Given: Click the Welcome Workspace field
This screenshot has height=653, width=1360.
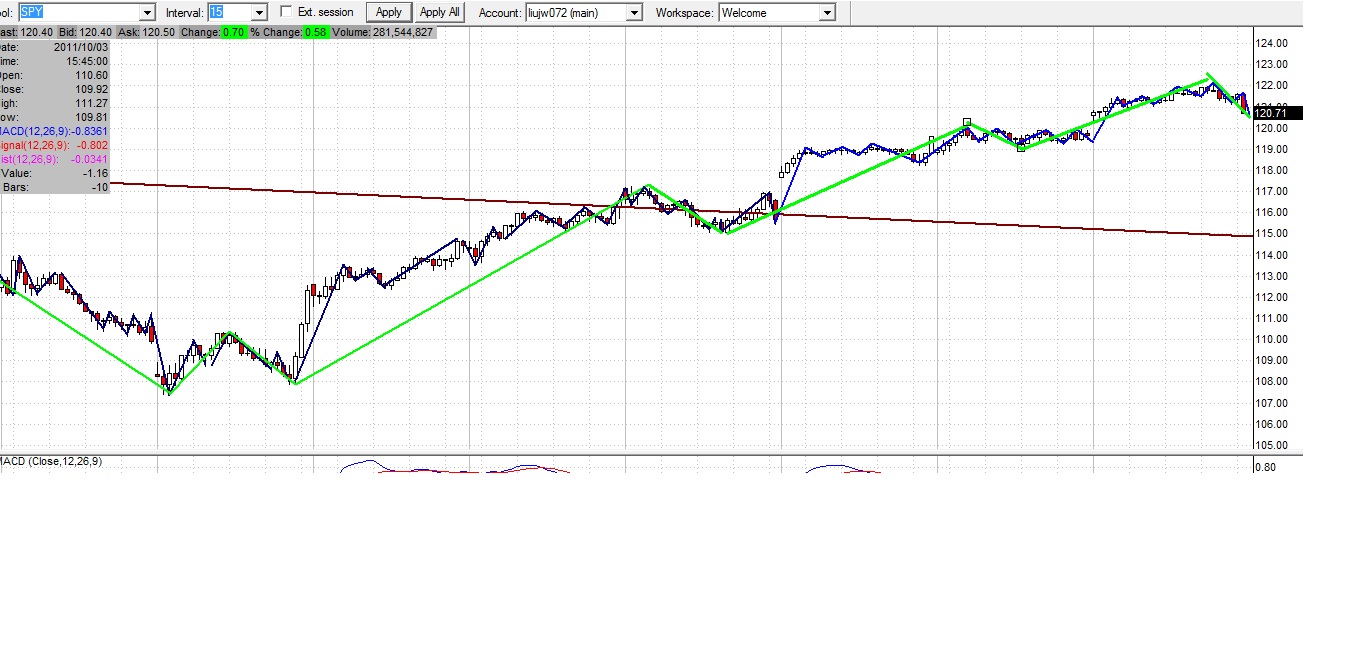Looking at the screenshot, I should coord(769,12).
